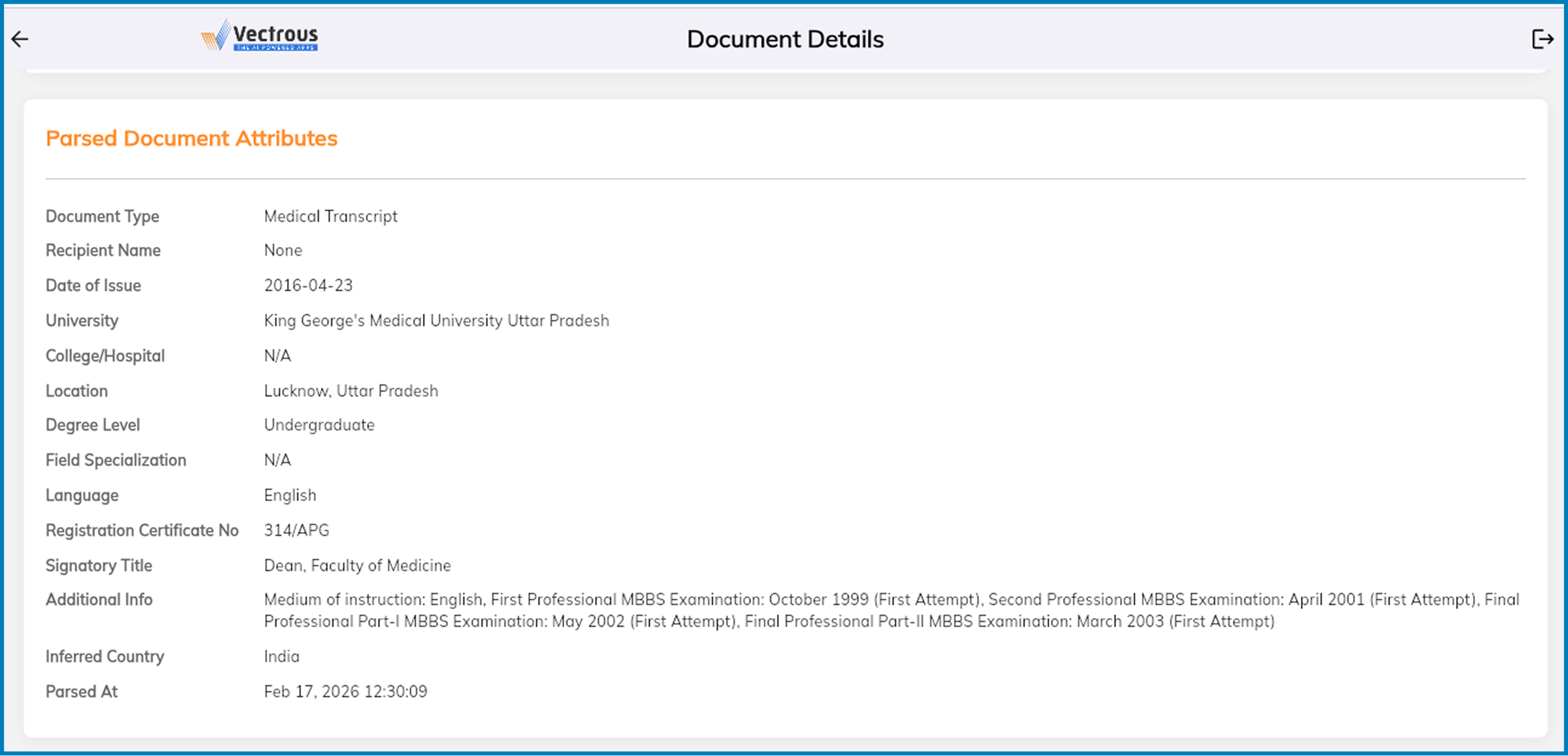The image size is (1568, 756).
Task: Click the Medical Transcript document type value
Action: click(331, 216)
